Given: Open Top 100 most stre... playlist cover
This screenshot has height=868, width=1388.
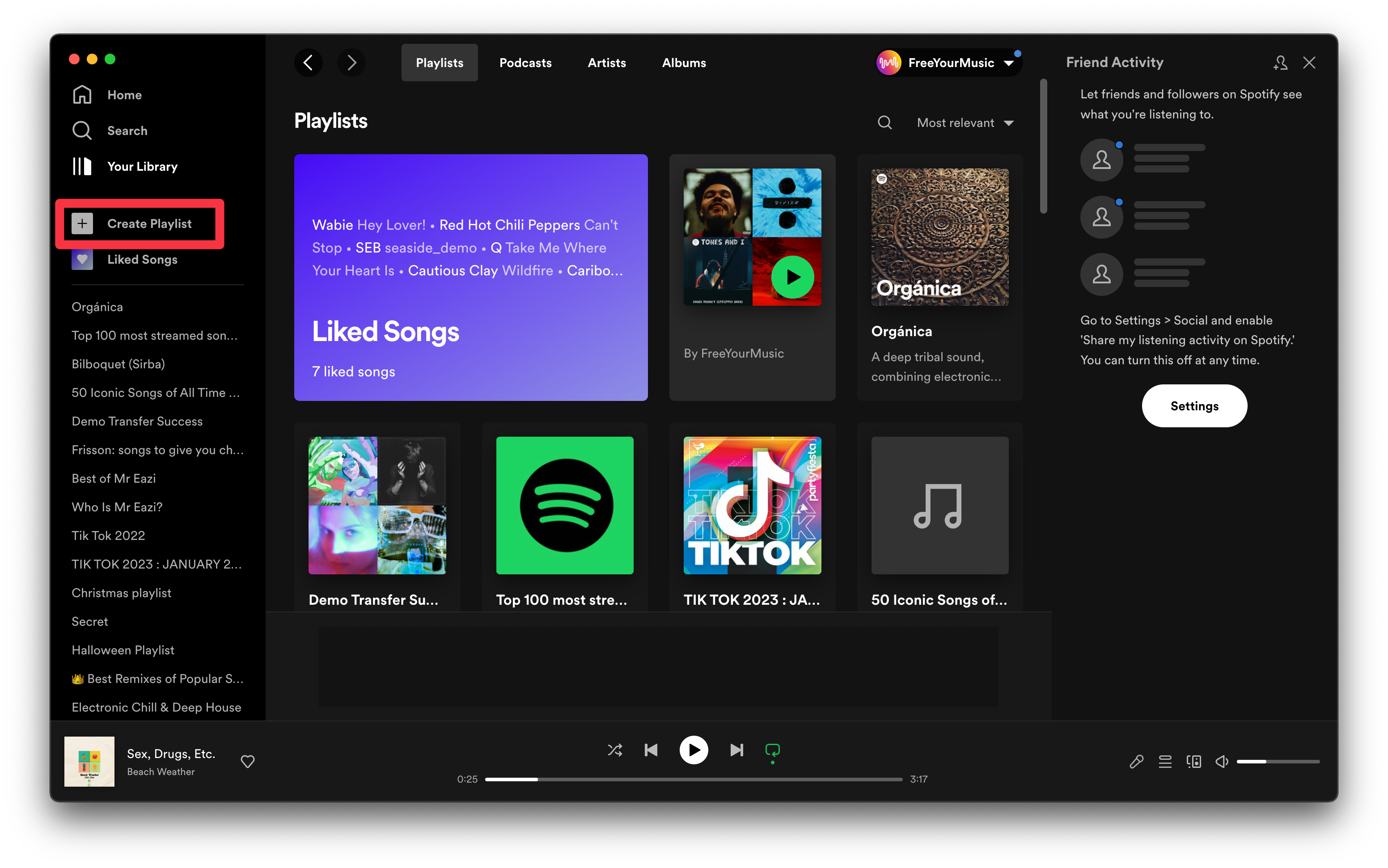Looking at the screenshot, I should click(564, 505).
